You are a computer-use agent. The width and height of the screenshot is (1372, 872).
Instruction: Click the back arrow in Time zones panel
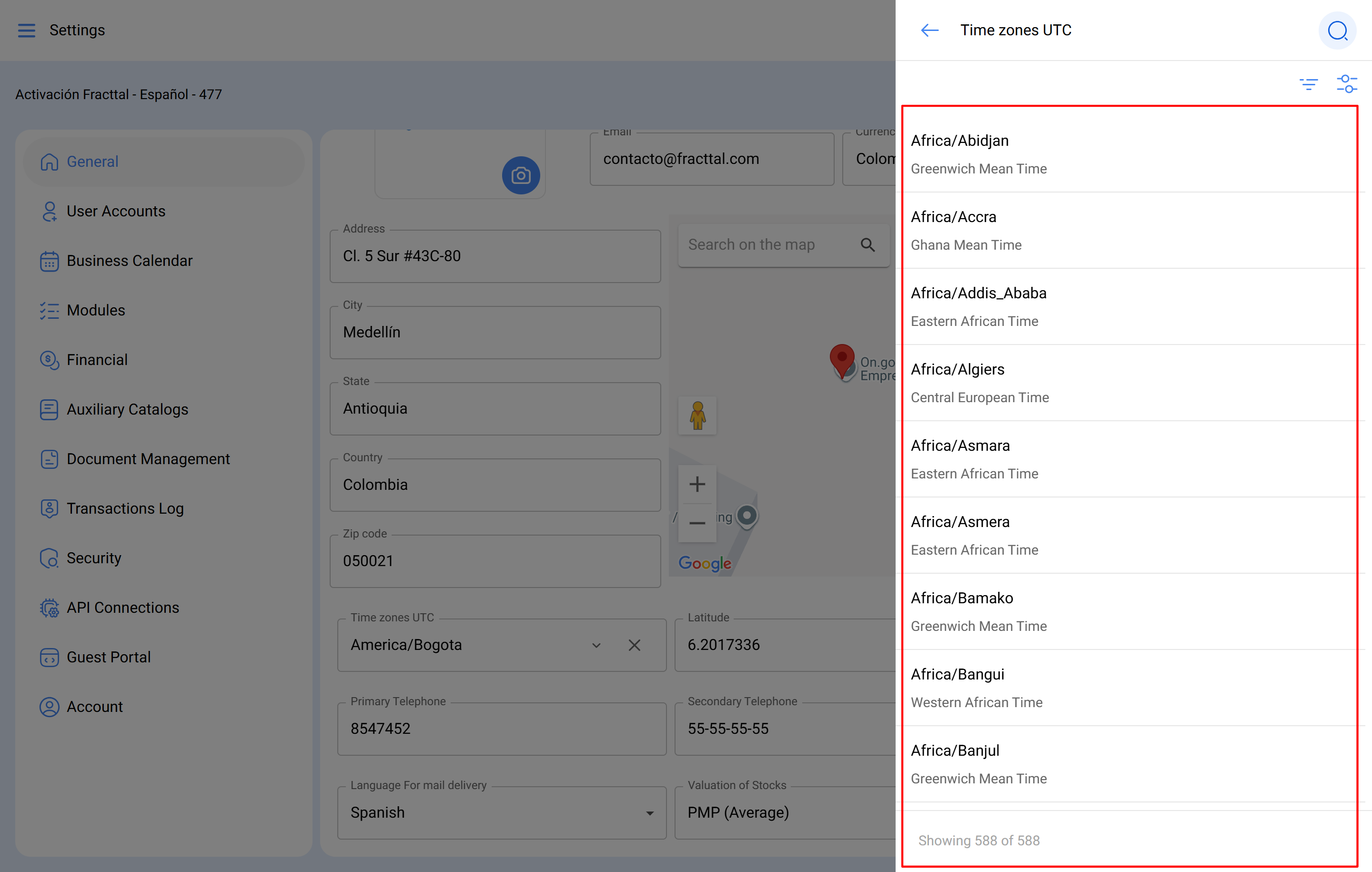(x=929, y=30)
